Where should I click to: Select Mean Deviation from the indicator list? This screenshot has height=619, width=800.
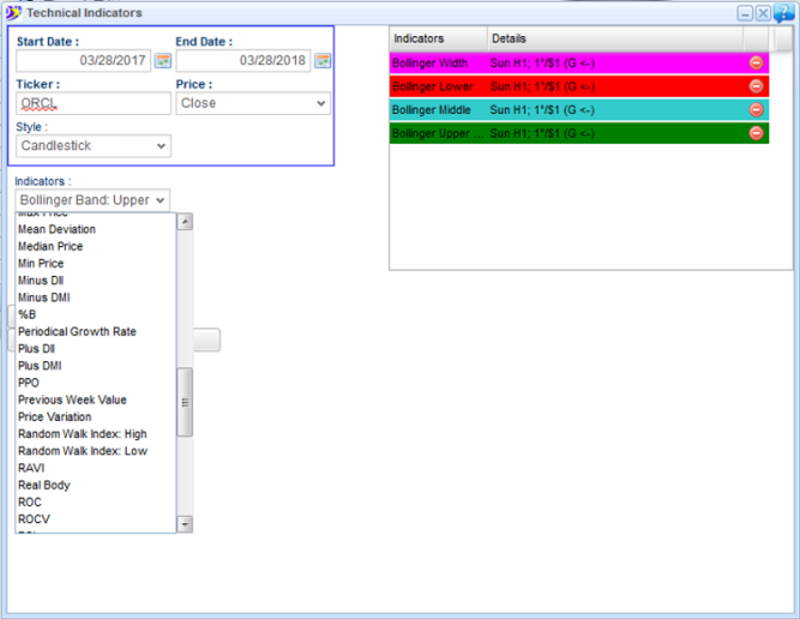[x=57, y=229]
